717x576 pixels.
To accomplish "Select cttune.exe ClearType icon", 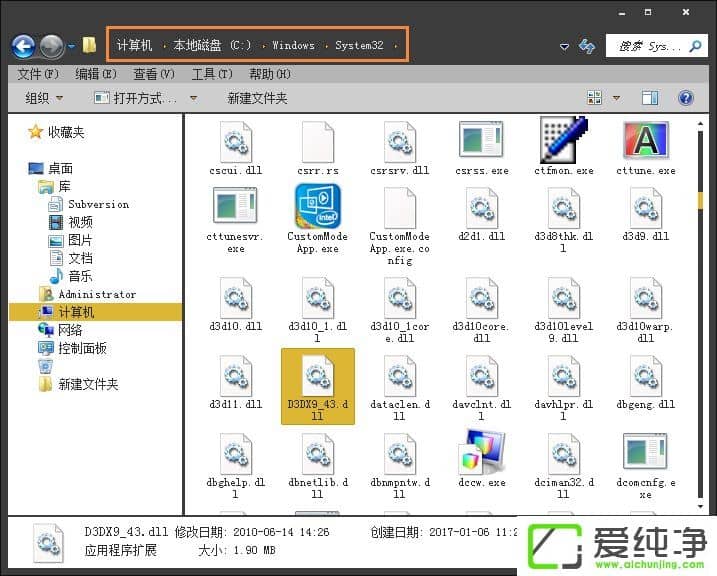I will click(646, 140).
